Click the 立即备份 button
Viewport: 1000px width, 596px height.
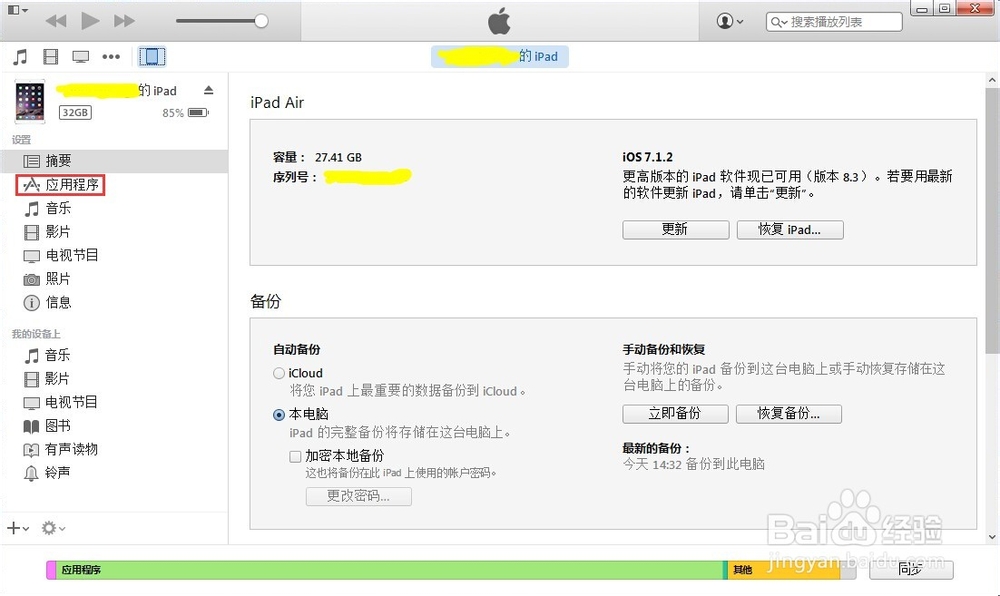point(675,413)
